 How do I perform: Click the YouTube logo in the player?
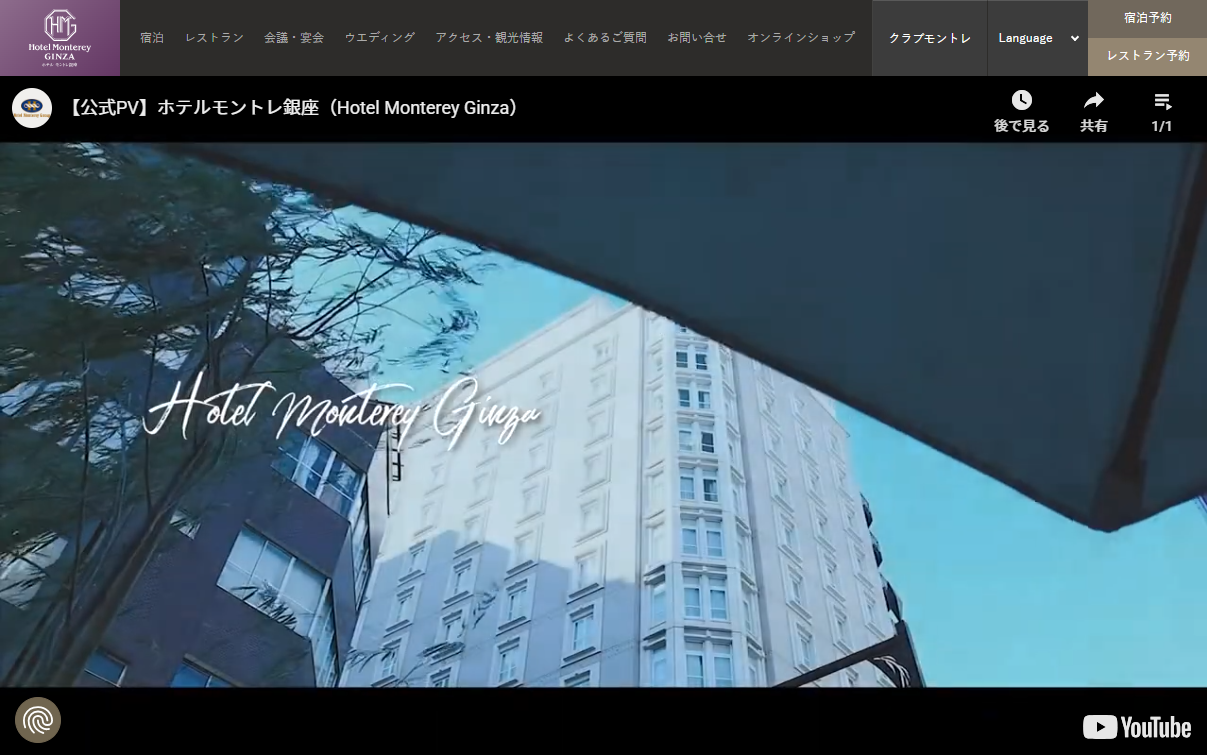pyautogui.click(x=1137, y=727)
